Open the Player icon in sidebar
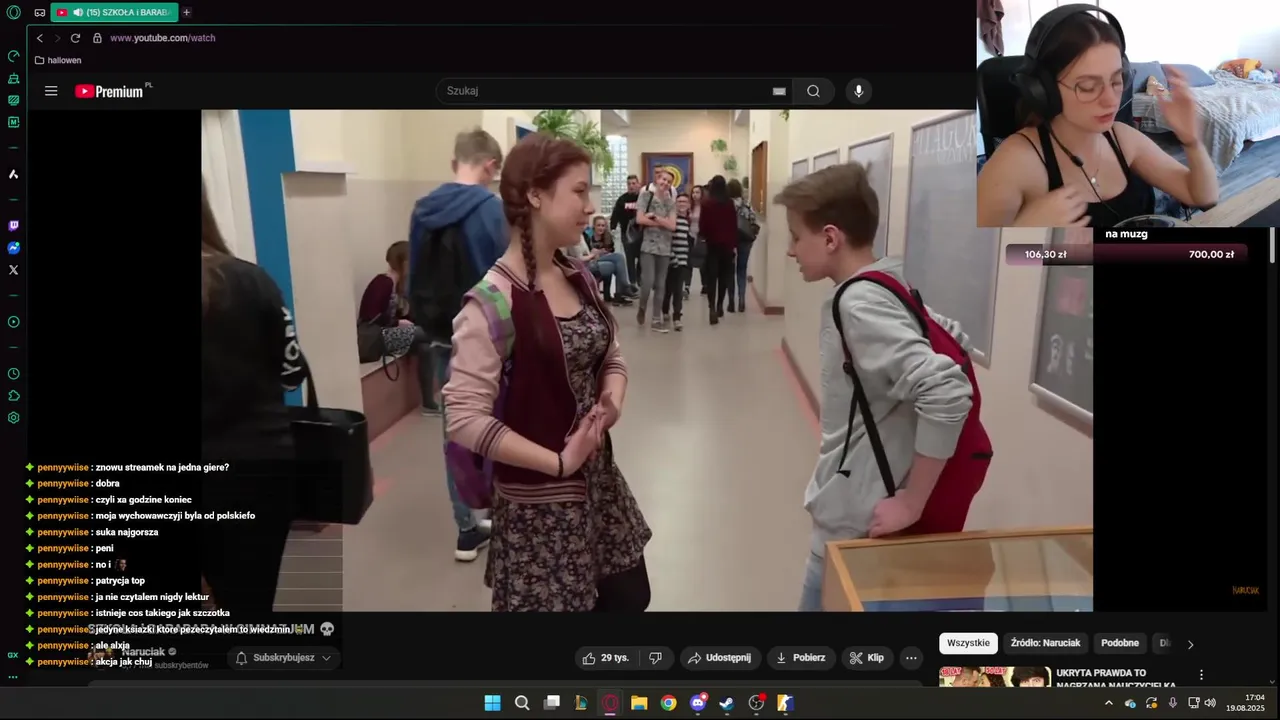Viewport: 1280px width, 720px height. click(x=13, y=322)
